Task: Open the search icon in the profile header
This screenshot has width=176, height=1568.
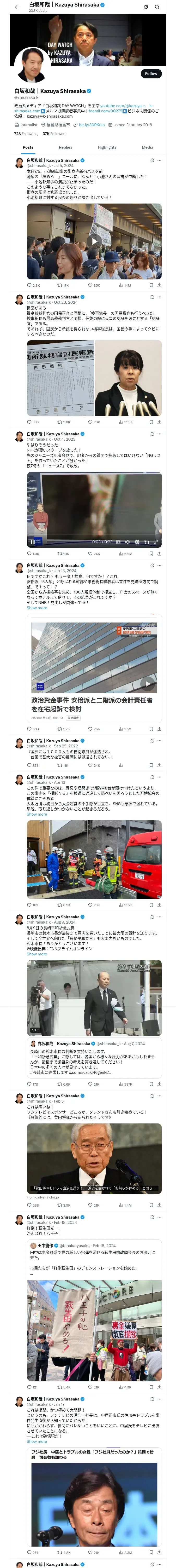Action: tap(157, 7)
